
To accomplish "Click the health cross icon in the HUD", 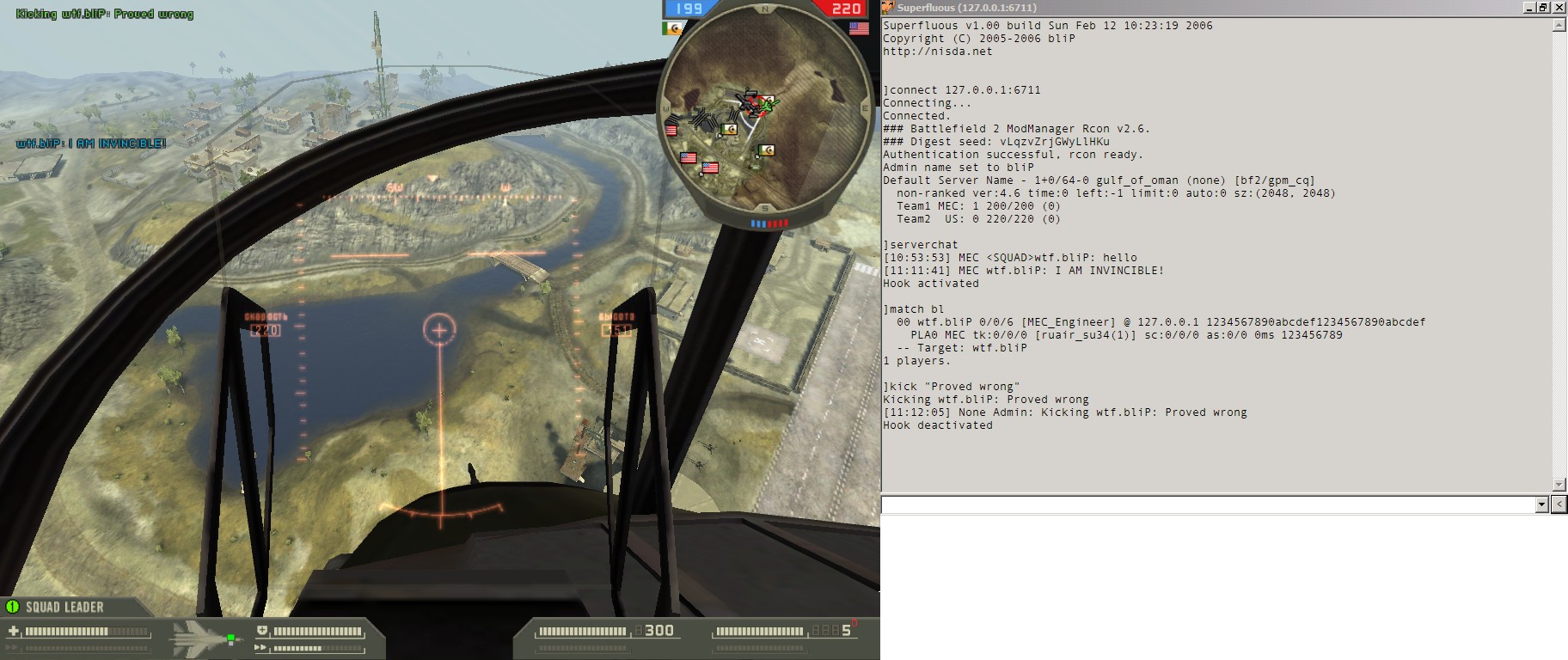I will click(13, 632).
